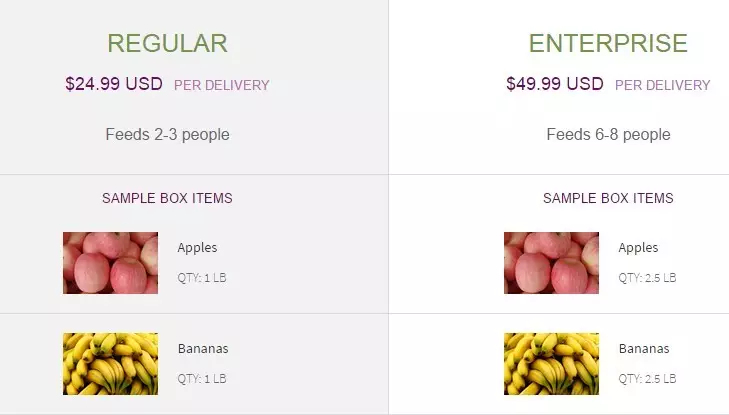Click Enterprise 'SAMPLE BOX ITEMS' header
Screen dimensions: 729x415
(x=608, y=198)
